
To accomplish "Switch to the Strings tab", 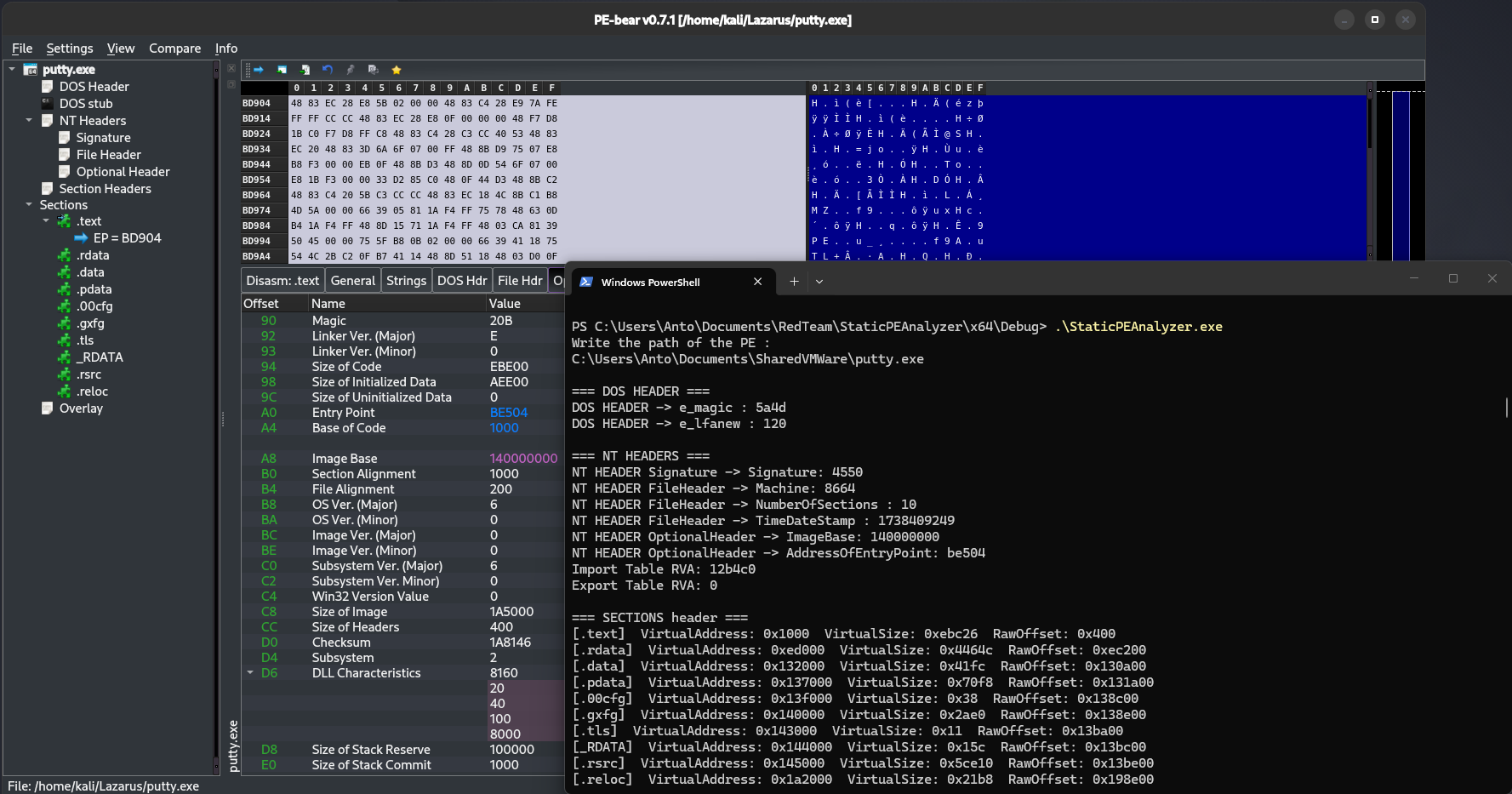I will (x=406, y=280).
